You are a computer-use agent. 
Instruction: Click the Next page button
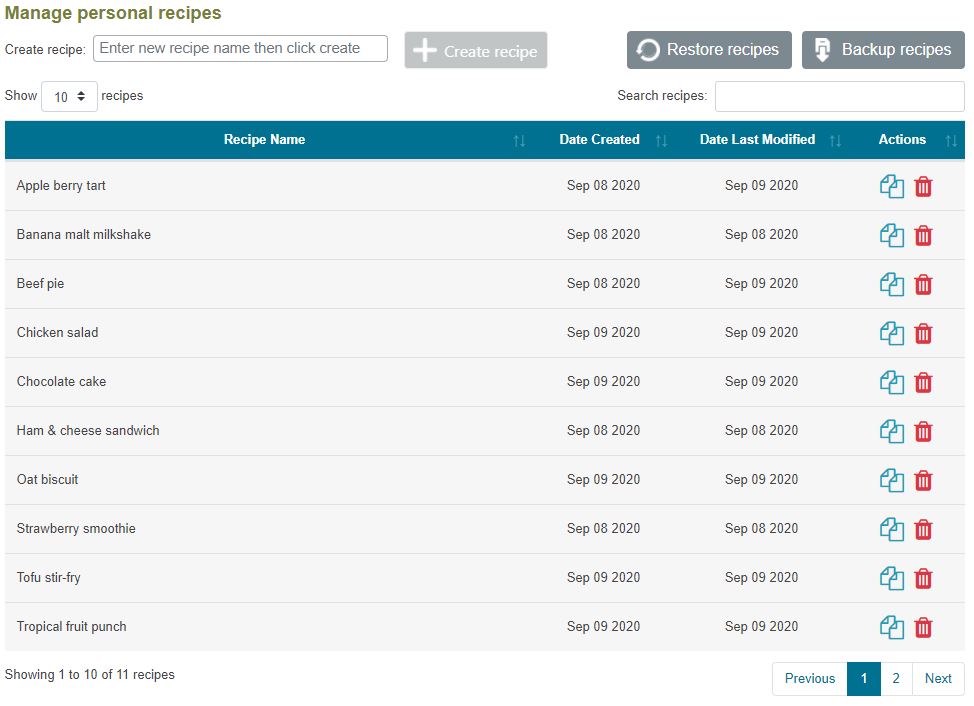938,679
